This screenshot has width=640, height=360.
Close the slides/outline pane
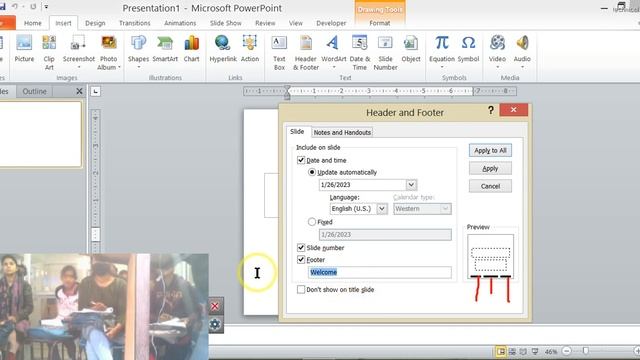pos(79,91)
